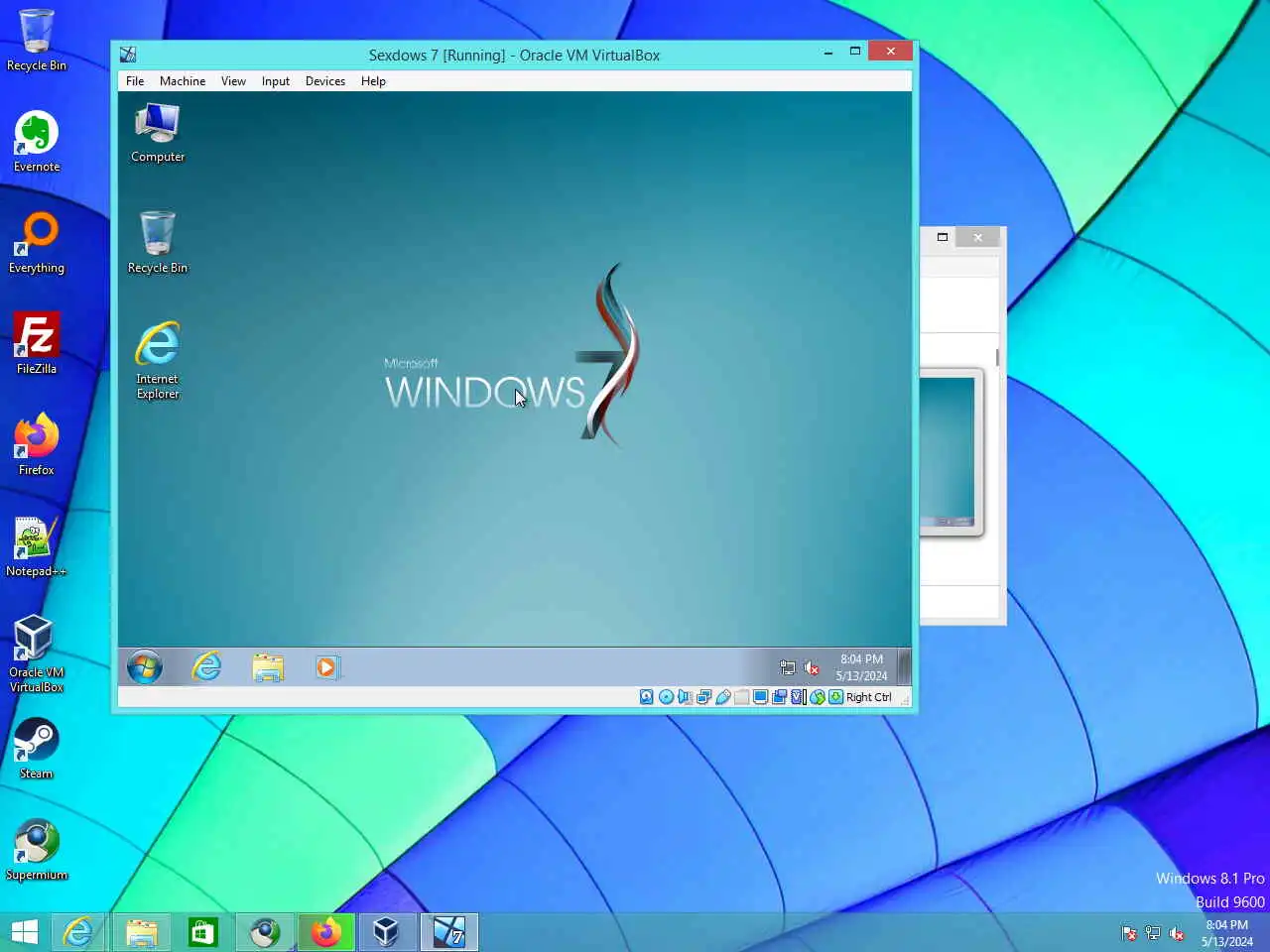
Task: Select the Computer icon on guest desktop
Action: coord(158,132)
